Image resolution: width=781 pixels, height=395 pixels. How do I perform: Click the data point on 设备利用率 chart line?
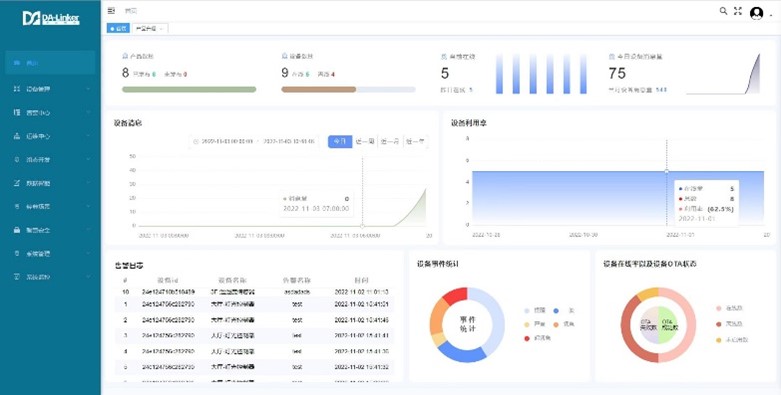tap(667, 171)
